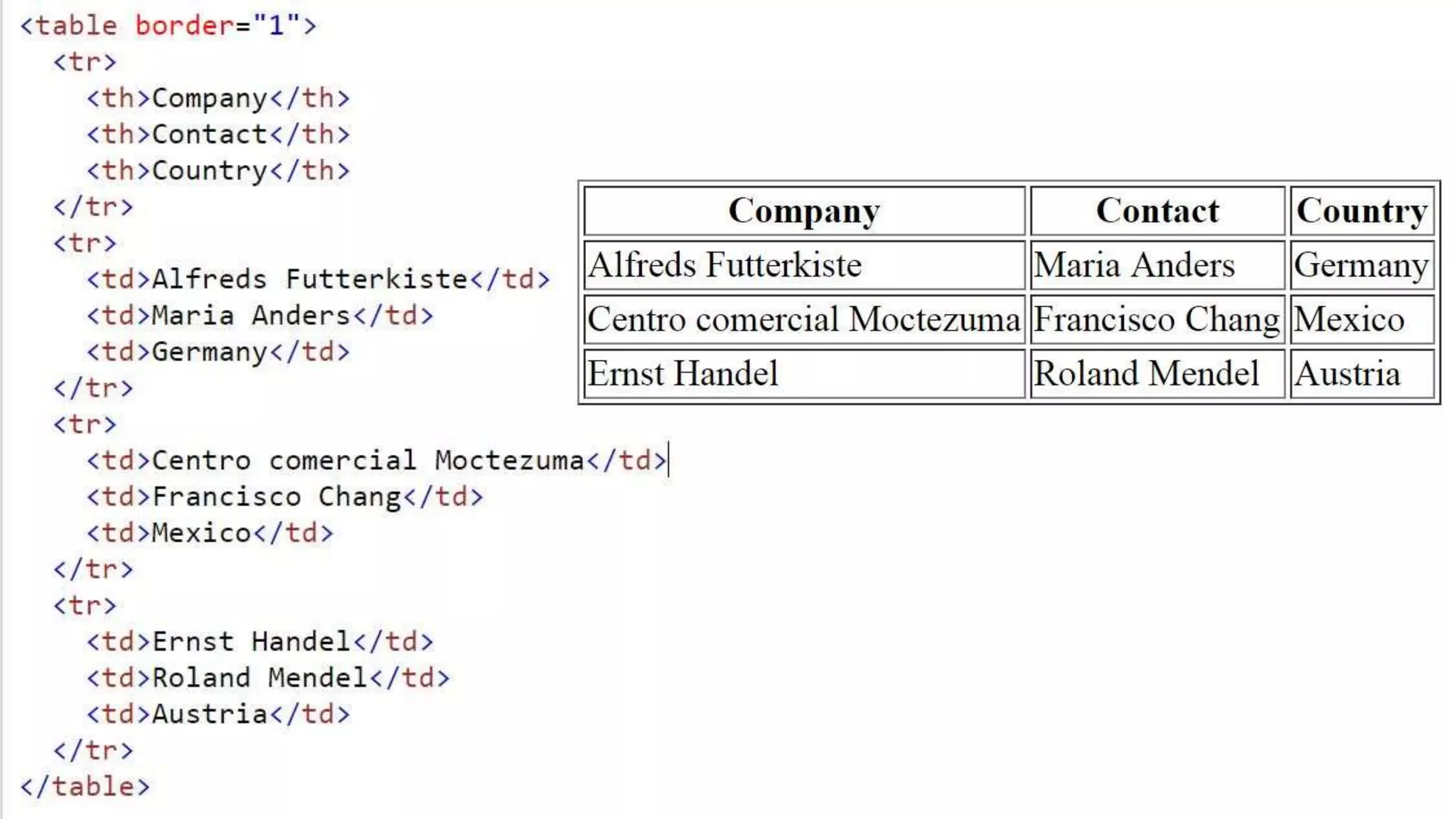Screen dimensions: 1456x819
Task: Click the th Contact code line
Action: click(218, 134)
